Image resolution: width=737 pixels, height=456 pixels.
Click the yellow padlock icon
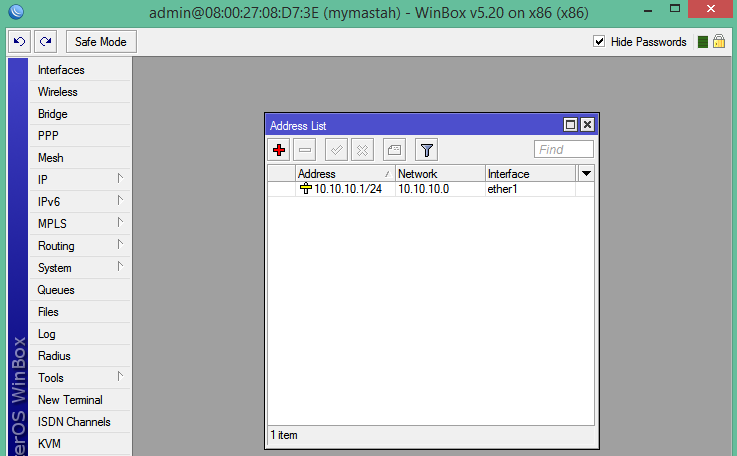[x=719, y=41]
